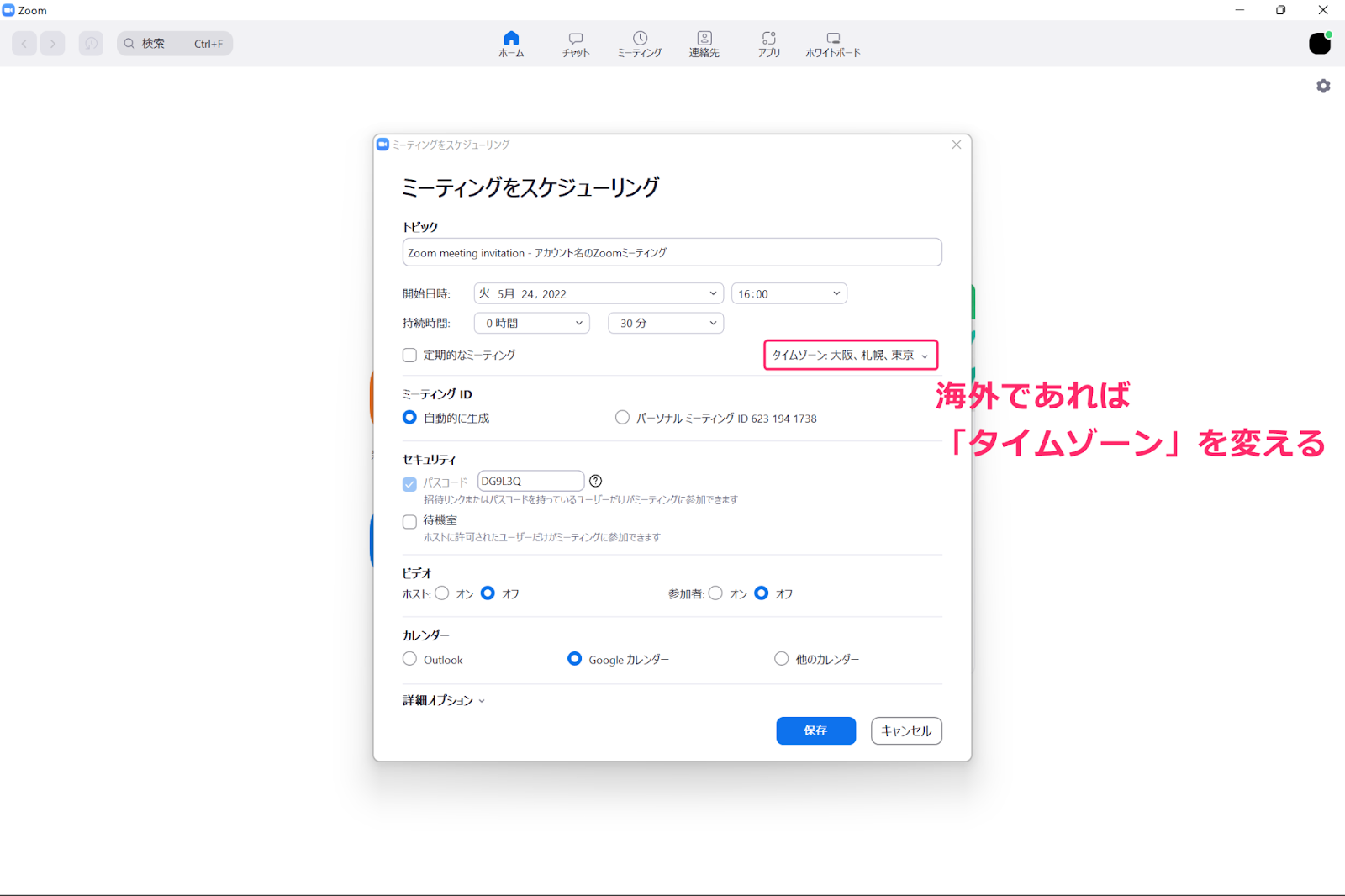The height and width of the screenshot is (896, 1345).
Task: Open the start date dropdown
Action: [598, 293]
